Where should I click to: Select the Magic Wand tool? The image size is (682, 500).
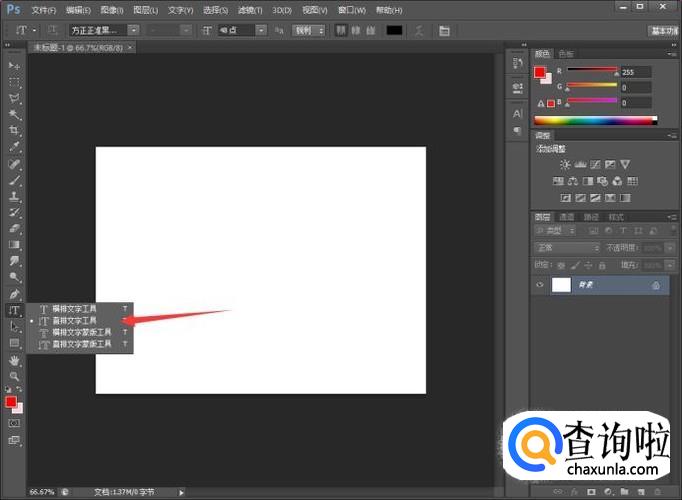(x=14, y=114)
